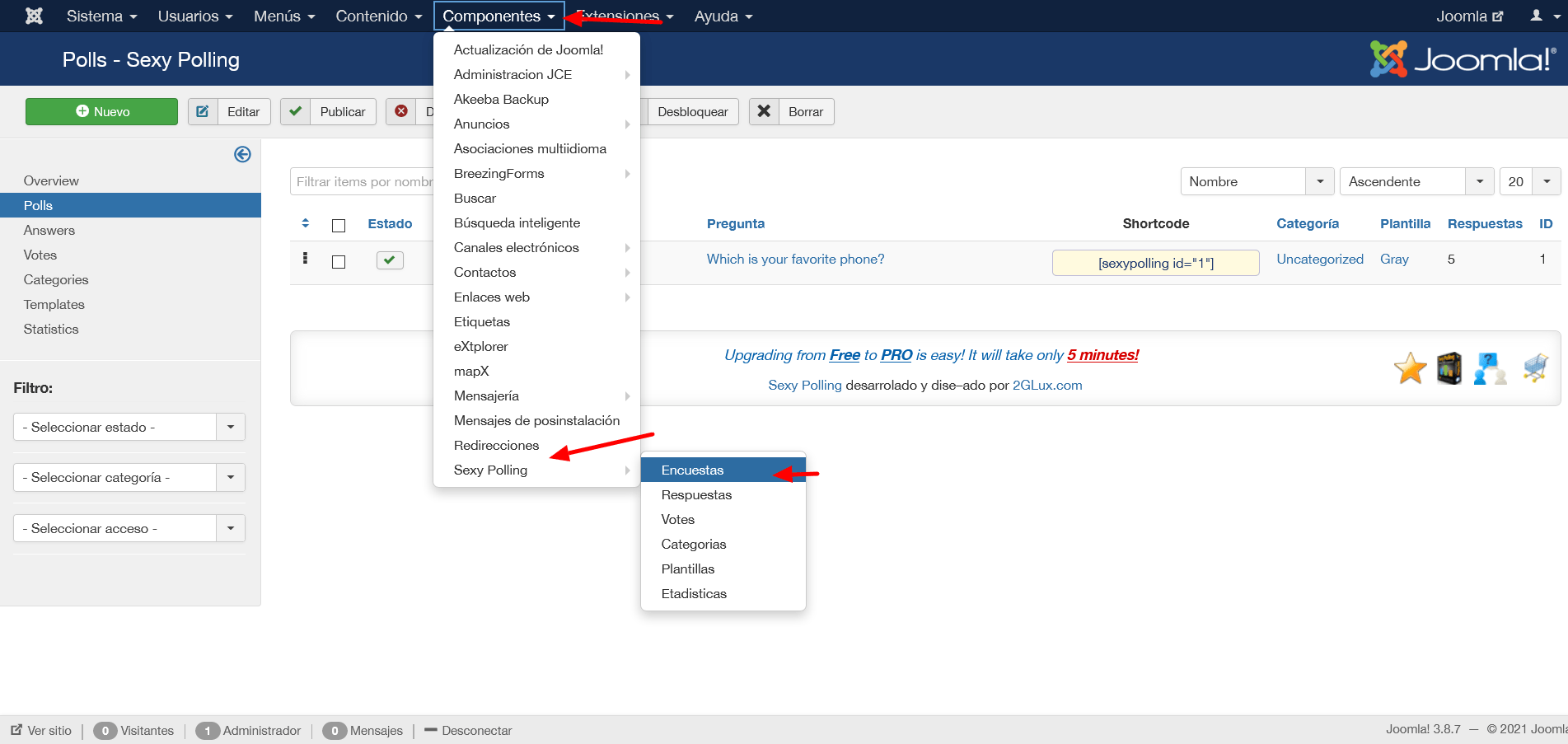The image size is (1568, 744).
Task: Click the gold star icon in upgrade banner
Action: pos(1410,368)
